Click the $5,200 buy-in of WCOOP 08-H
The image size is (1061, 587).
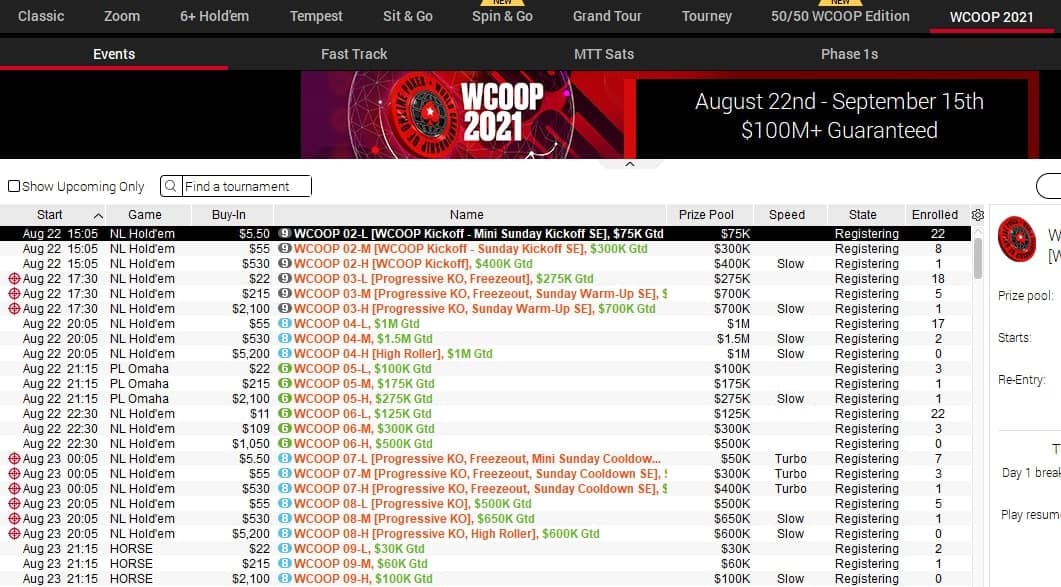click(250, 534)
